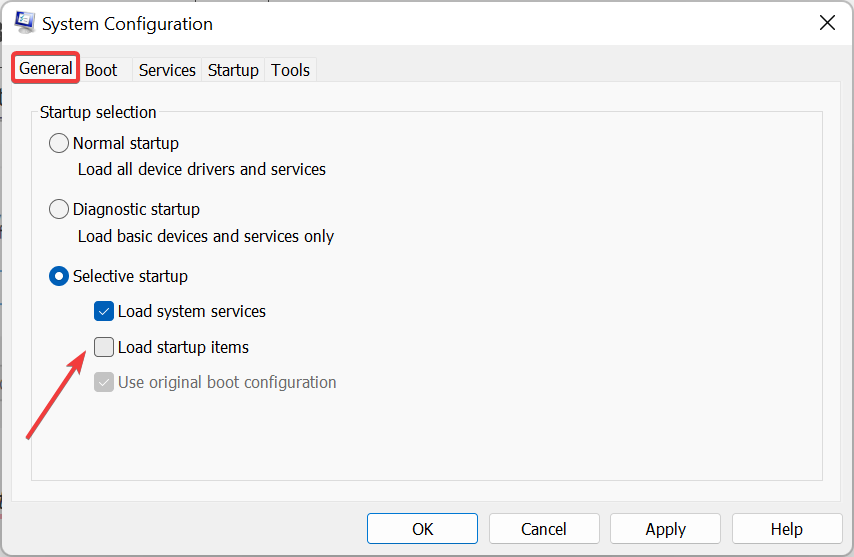
Task: Click the 'Load all device drivers and services' description
Action: click(x=202, y=170)
